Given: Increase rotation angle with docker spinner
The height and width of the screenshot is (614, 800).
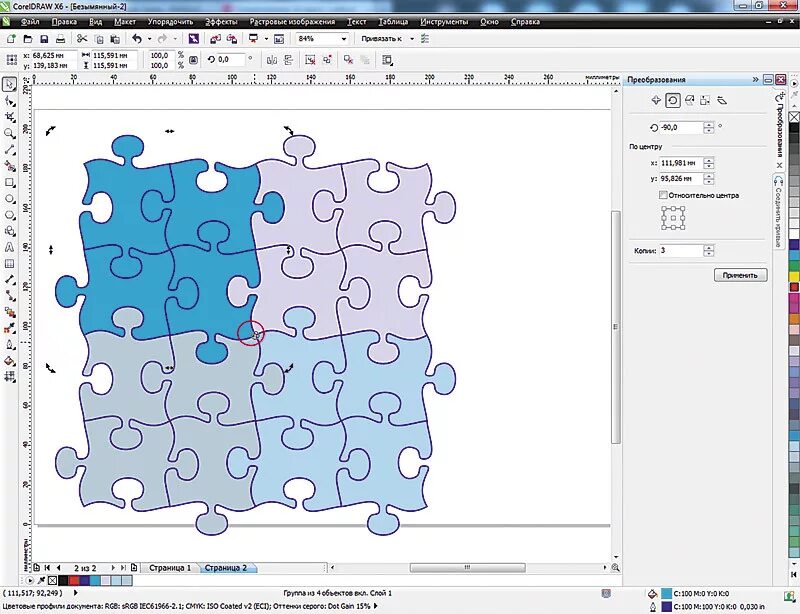Looking at the screenshot, I should click(709, 125).
